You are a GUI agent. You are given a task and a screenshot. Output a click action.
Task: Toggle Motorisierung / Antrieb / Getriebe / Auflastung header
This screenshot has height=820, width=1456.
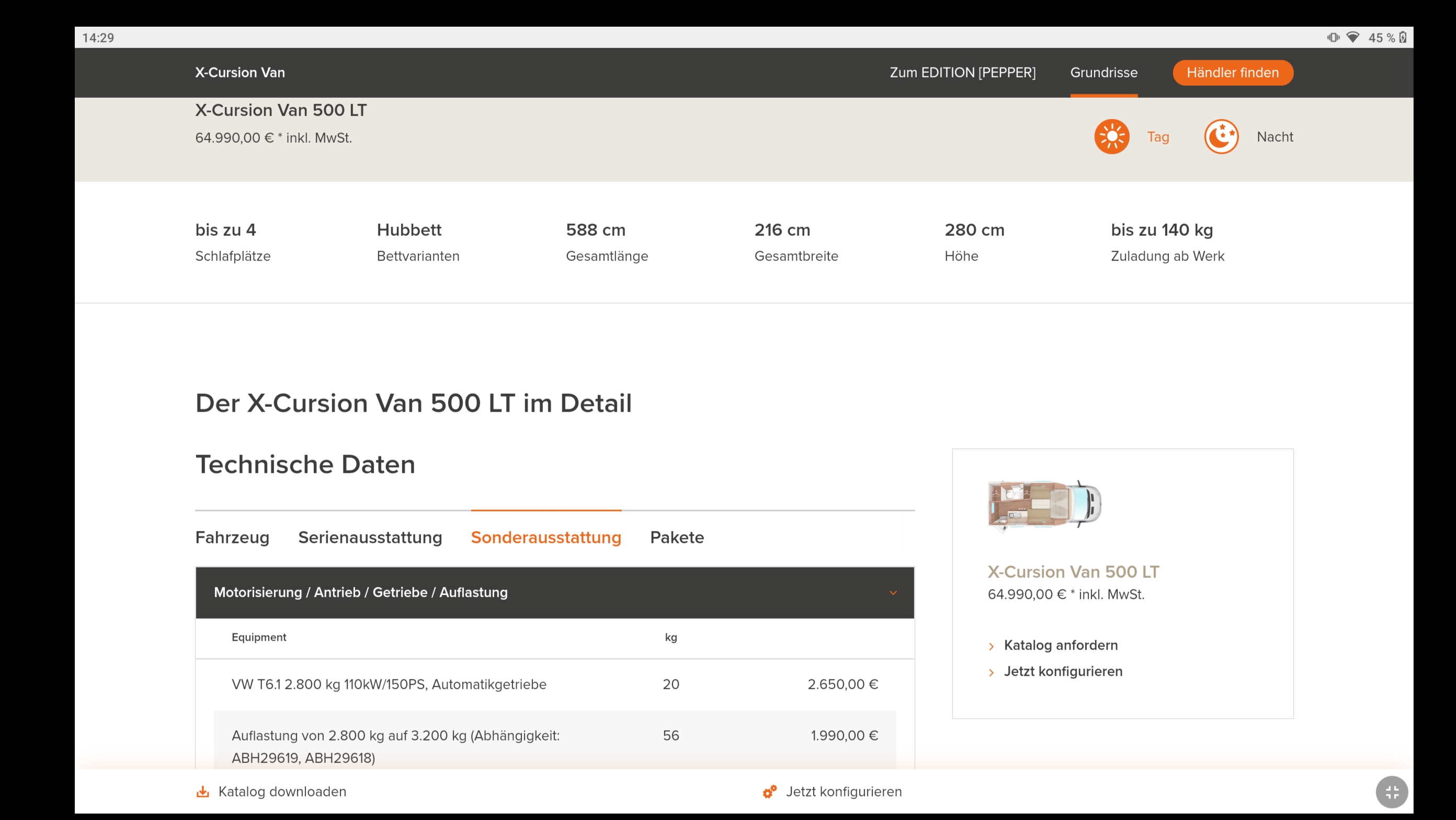pos(554,593)
